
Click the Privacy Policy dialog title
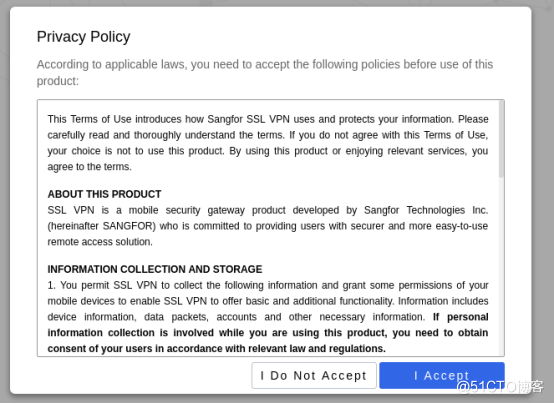click(x=84, y=37)
